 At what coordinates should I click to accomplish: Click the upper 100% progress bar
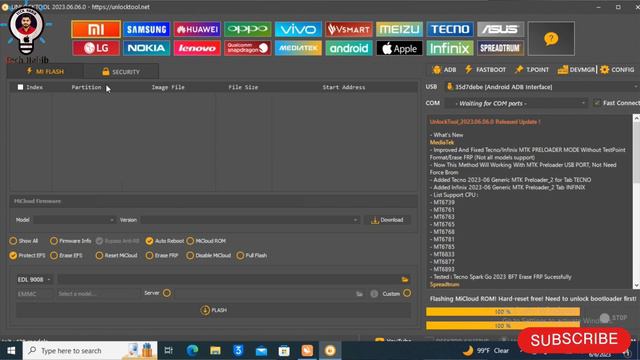[x=503, y=312]
